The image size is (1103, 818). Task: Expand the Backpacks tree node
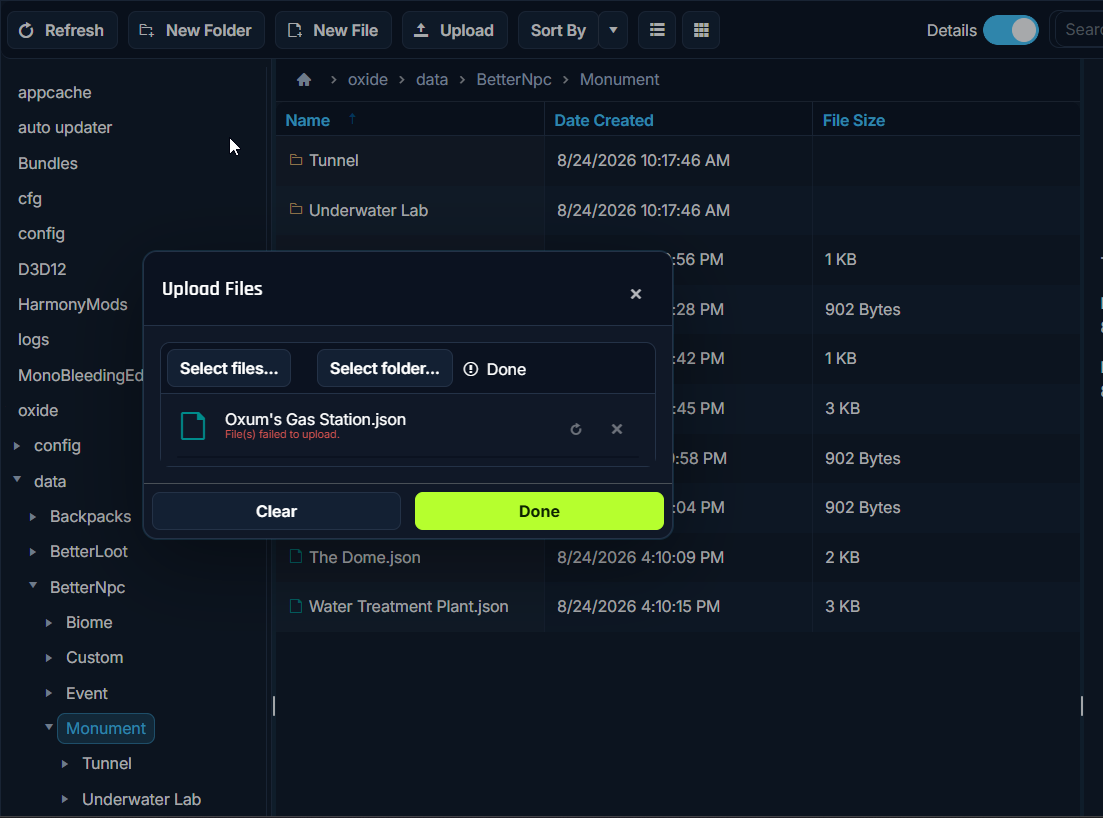tap(33, 517)
